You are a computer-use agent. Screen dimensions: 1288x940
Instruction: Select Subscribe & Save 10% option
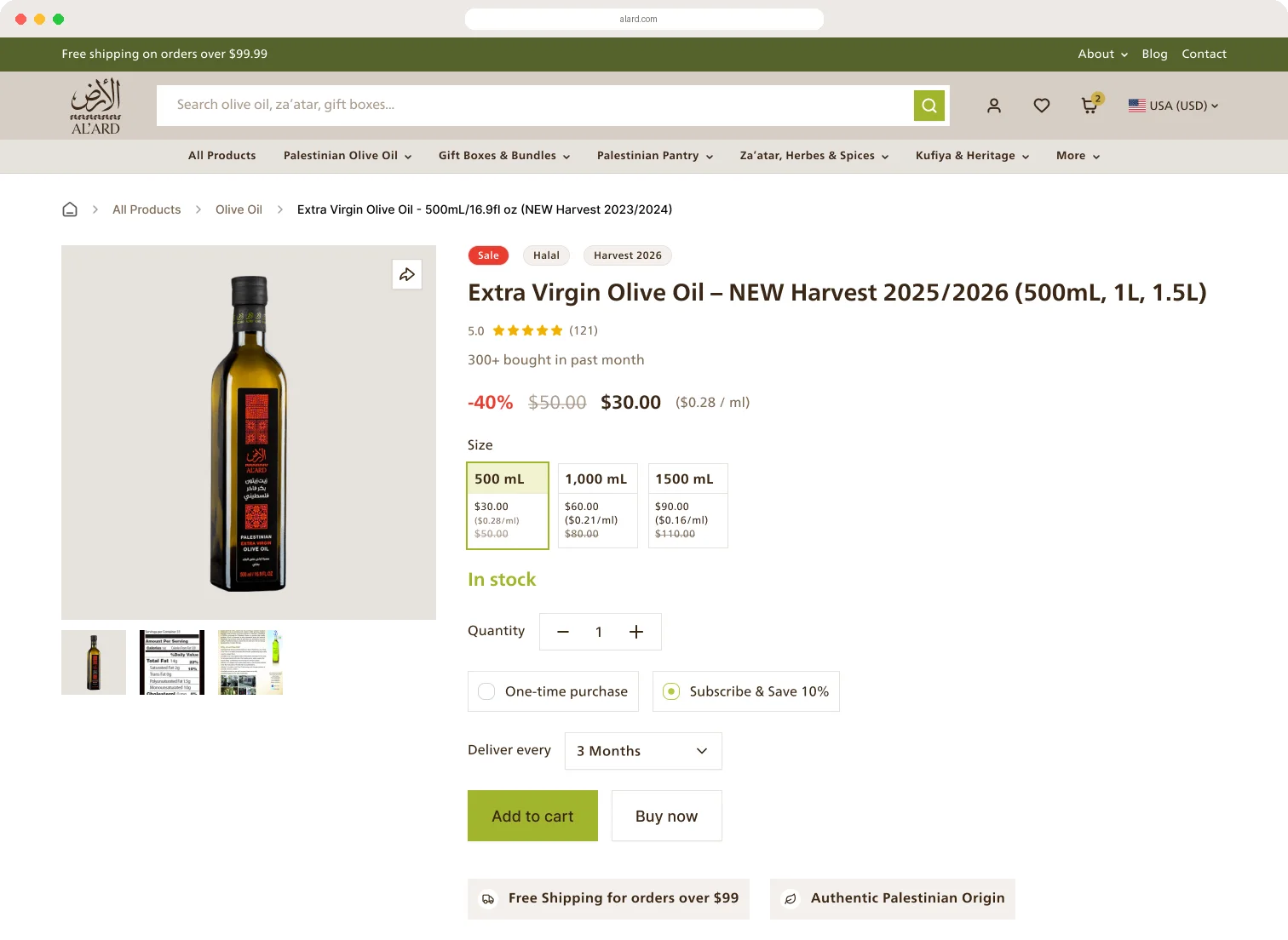(746, 691)
